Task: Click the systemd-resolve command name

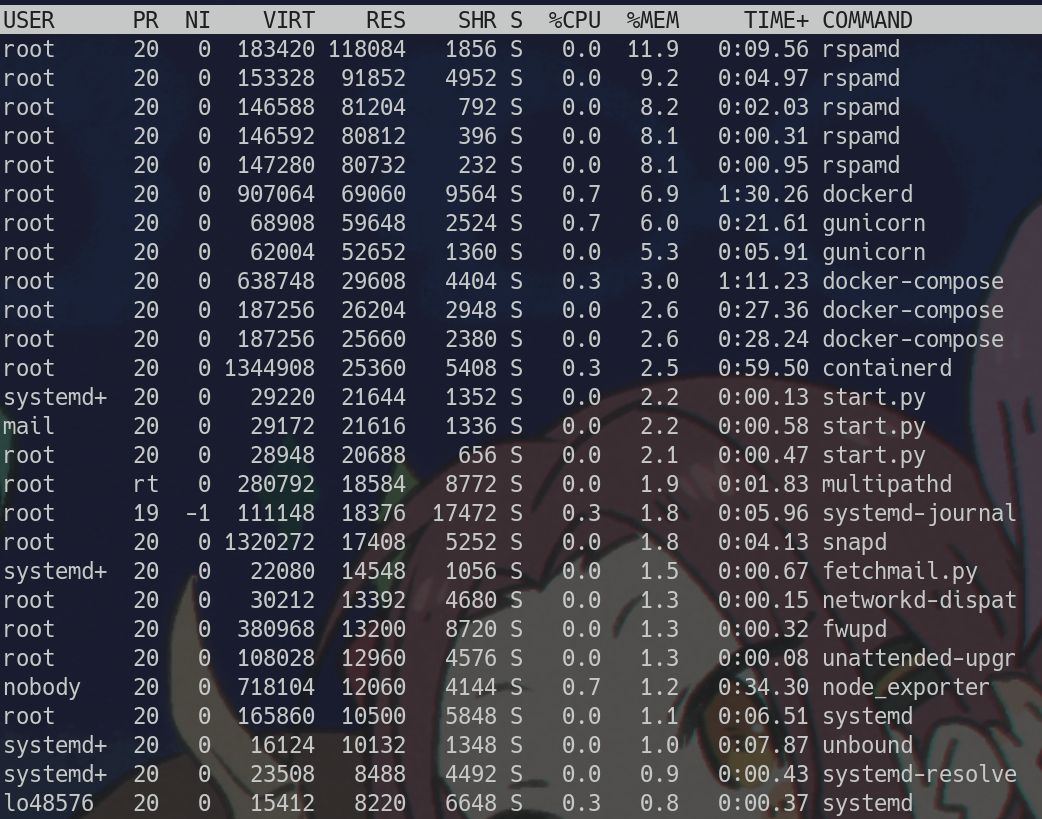Action: [x=920, y=774]
